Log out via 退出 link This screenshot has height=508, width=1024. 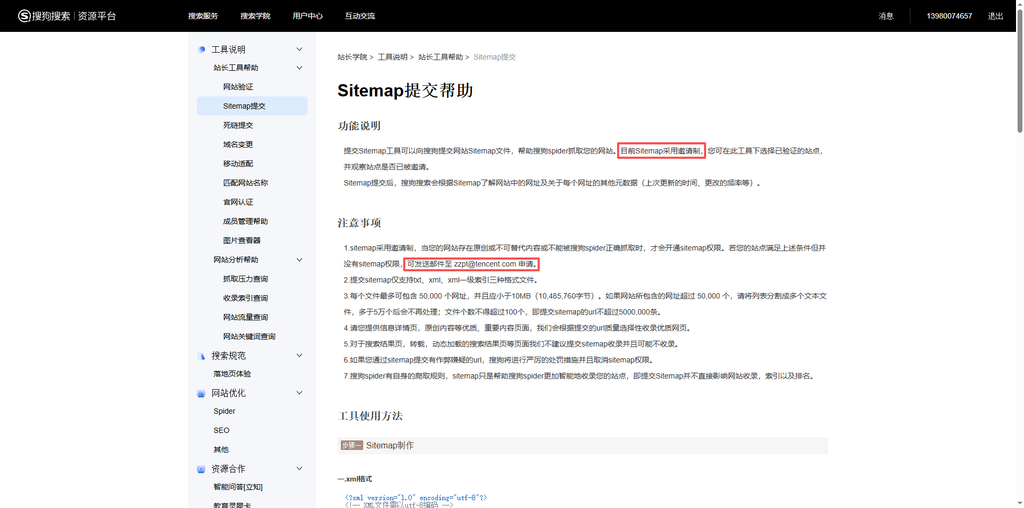click(995, 16)
